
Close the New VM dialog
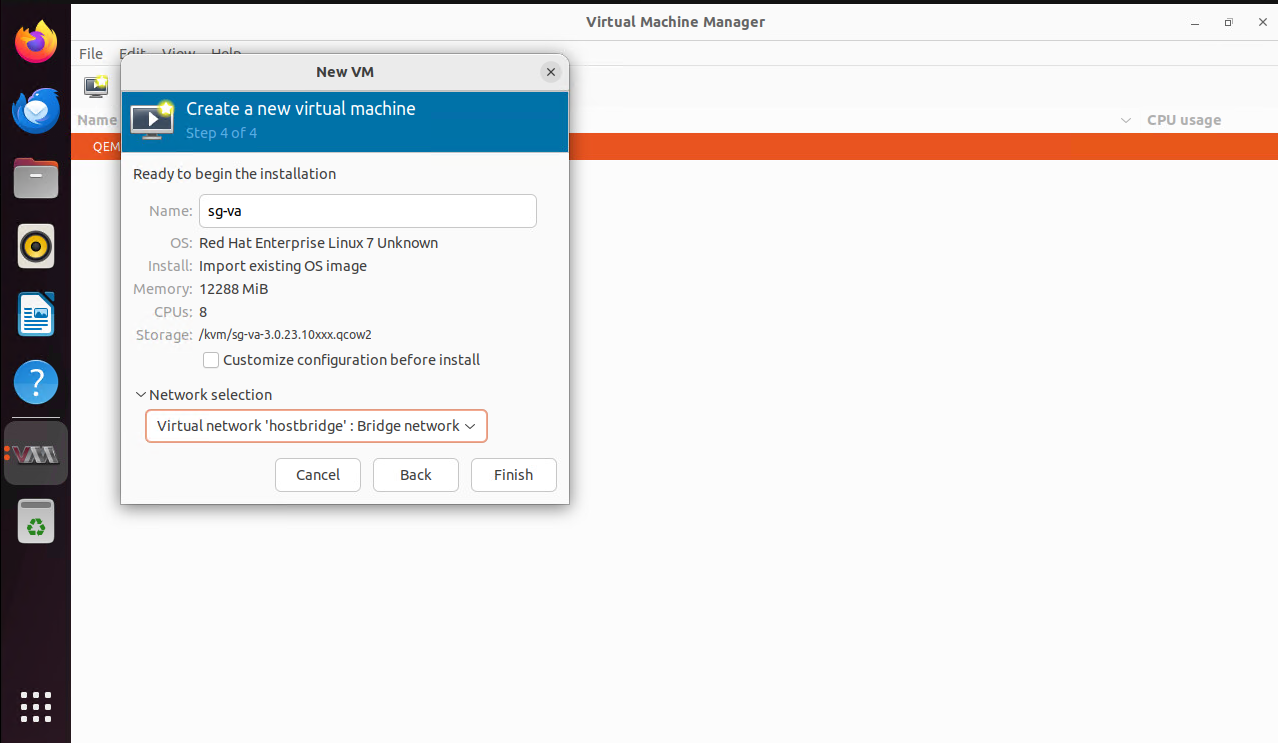tap(550, 72)
